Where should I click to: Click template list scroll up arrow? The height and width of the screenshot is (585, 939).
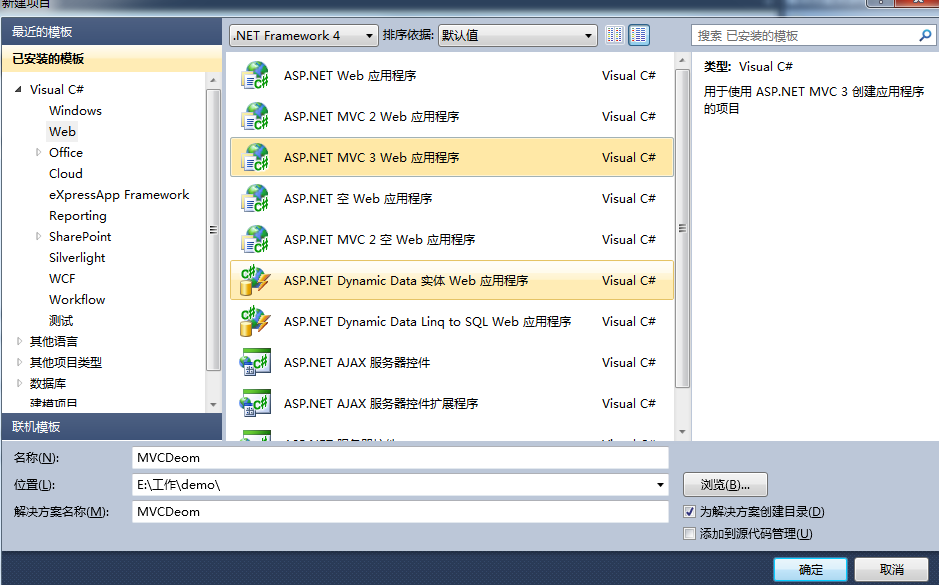coord(682,60)
